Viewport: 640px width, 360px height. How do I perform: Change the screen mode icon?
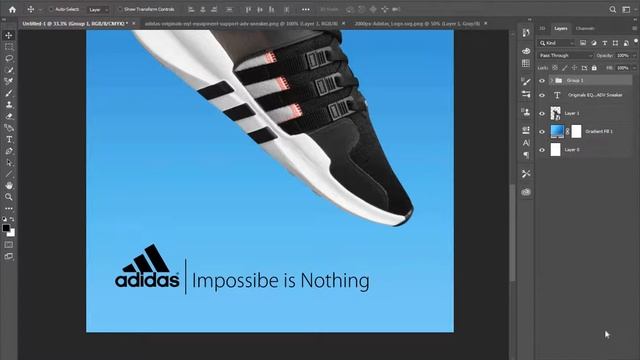pos(9,256)
